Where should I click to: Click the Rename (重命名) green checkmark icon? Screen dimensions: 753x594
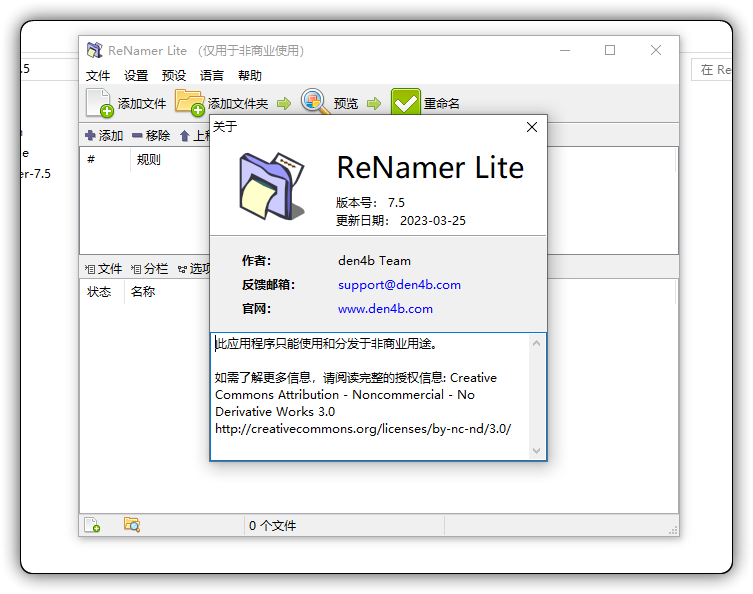coord(406,102)
